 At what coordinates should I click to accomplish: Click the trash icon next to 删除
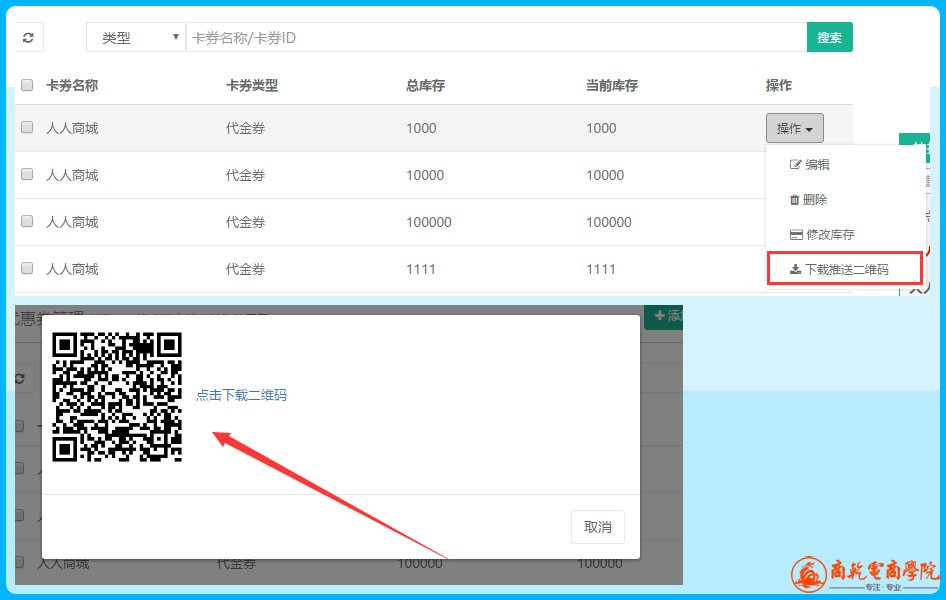(795, 200)
